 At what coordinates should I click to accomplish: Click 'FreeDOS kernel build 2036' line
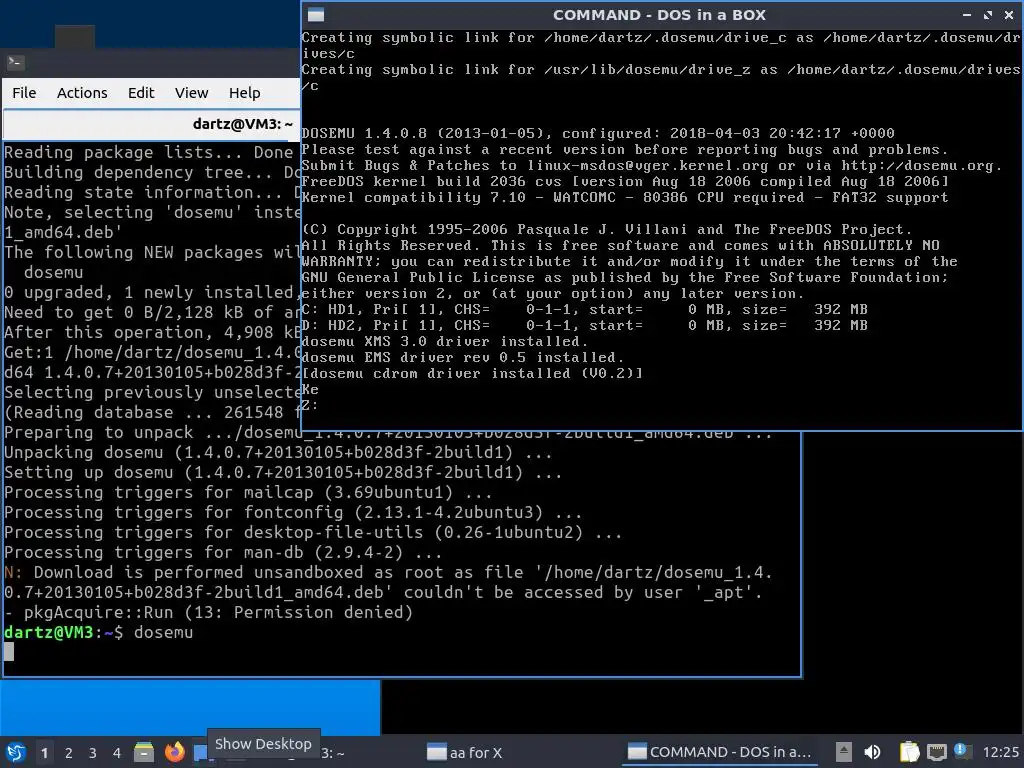click(625, 182)
